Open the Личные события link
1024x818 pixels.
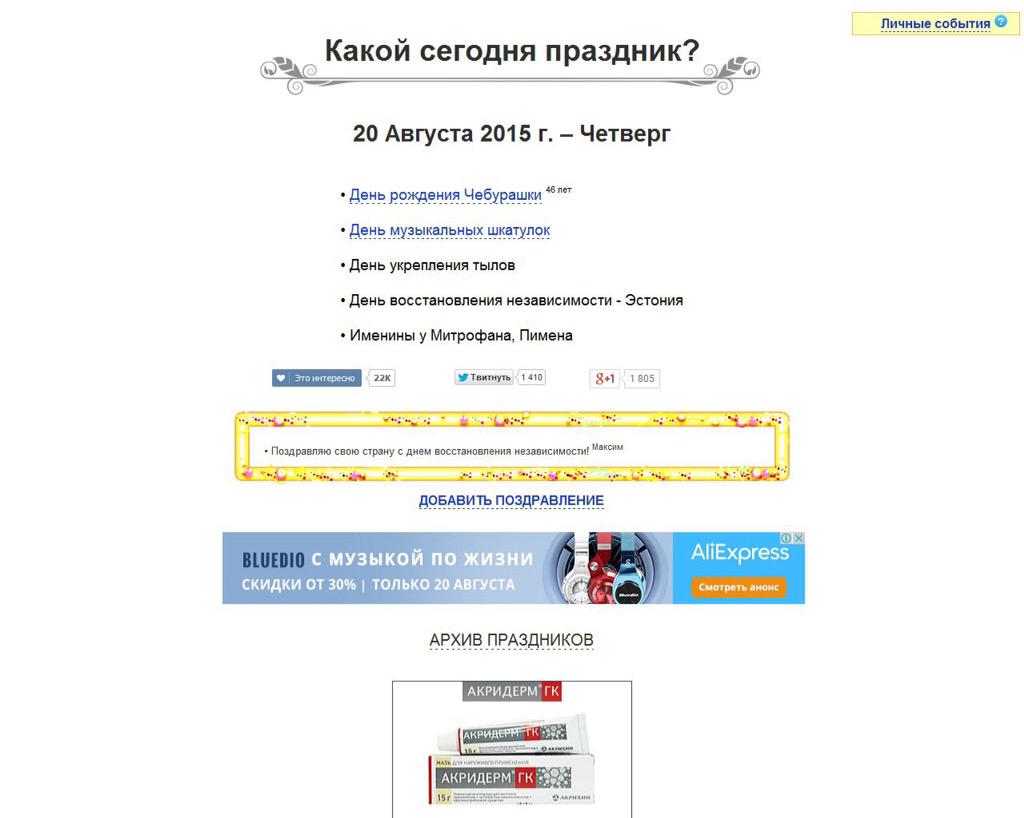935,24
